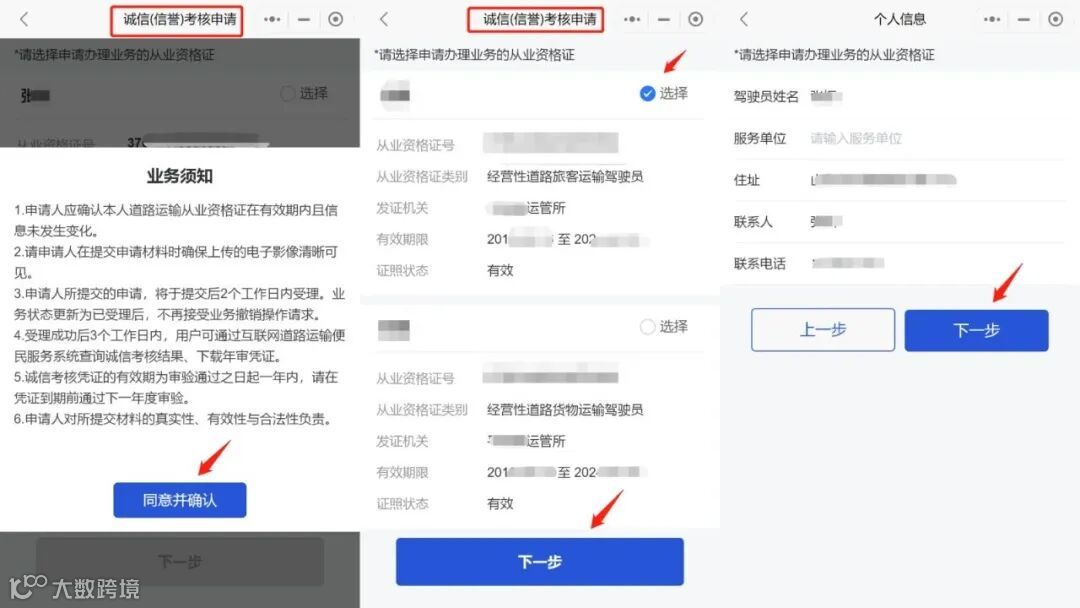This screenshot has height=608, width=1080.
Task: Click 同意并确认 to accept the notice
Action: 180,500
